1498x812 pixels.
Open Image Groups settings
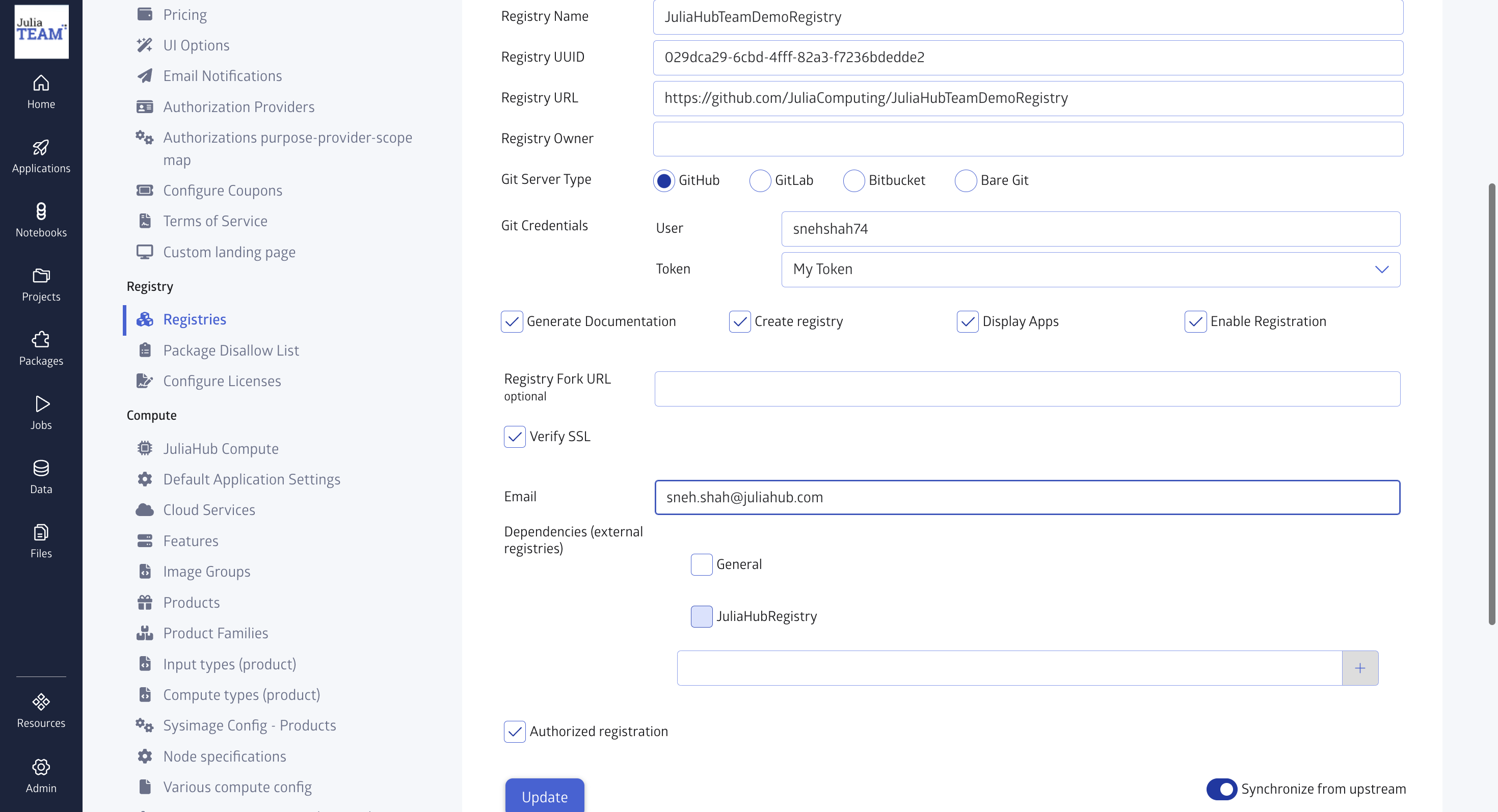tap(206, 572)
